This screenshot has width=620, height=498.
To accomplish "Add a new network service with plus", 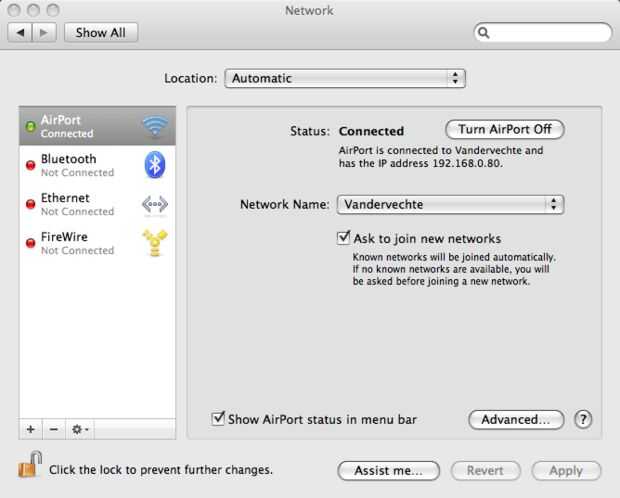I will [x=30, y=429].
